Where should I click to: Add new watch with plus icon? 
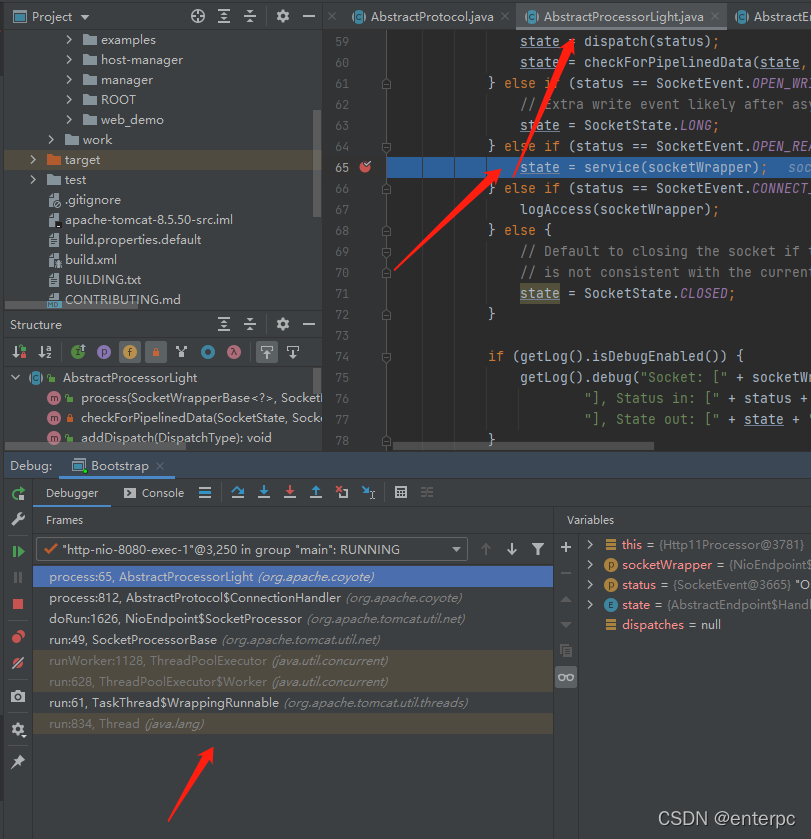click(x=565, y=547)
